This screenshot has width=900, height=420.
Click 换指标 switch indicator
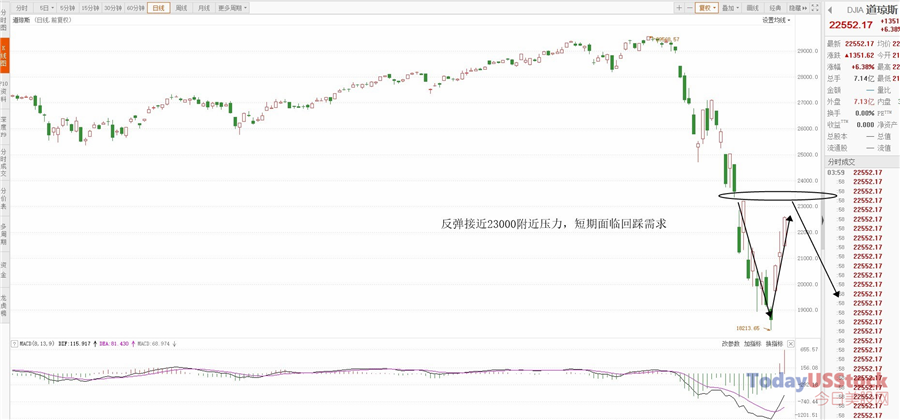[x=775, y=344]
